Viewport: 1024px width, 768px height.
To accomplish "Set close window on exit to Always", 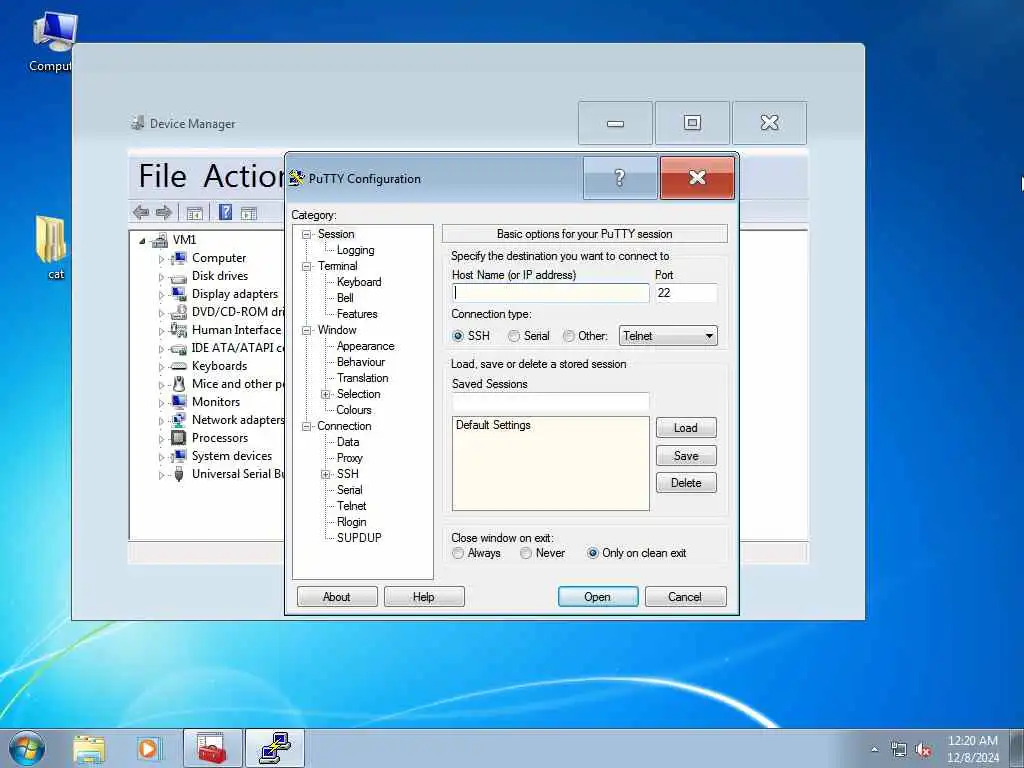I will click(458, 553).
